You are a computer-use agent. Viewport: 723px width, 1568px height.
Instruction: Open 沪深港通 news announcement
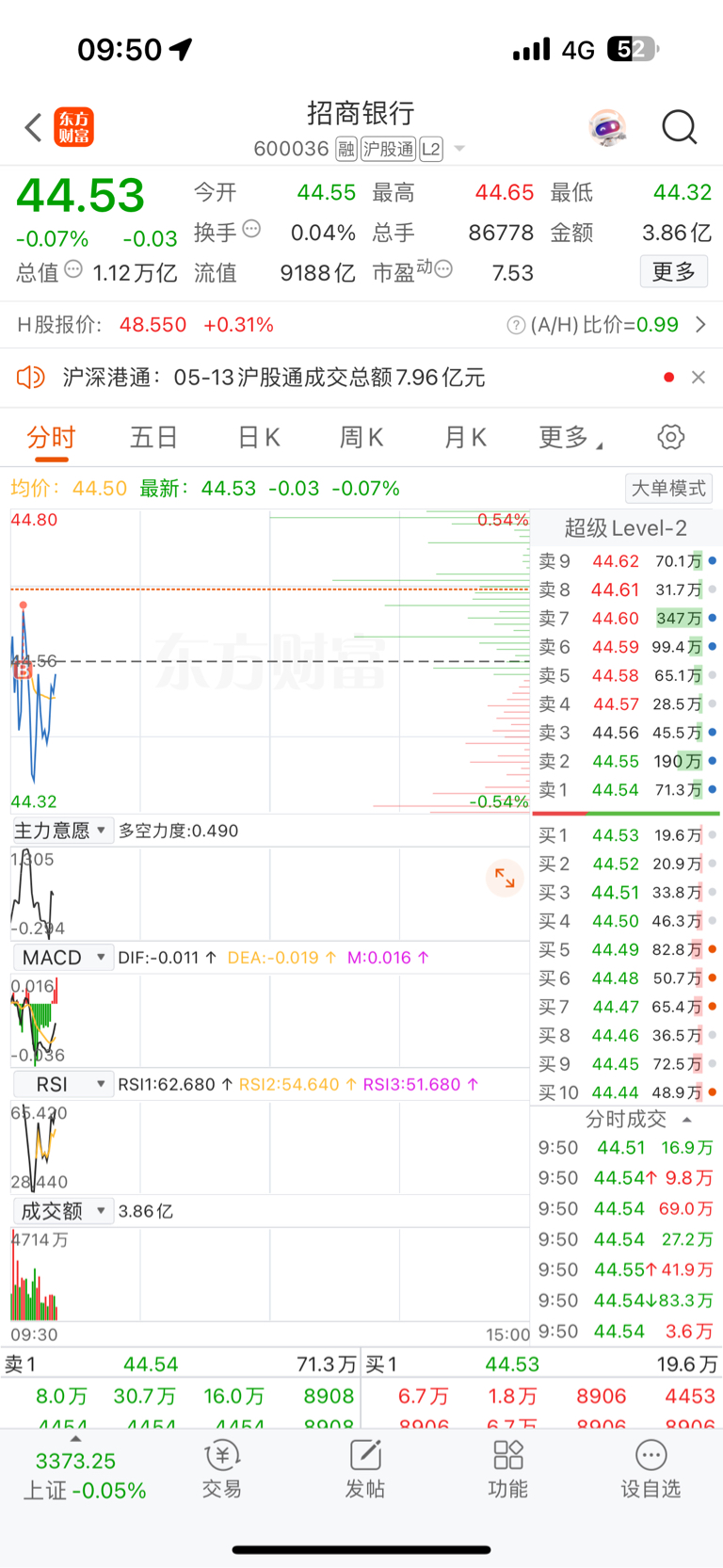(x=274, y=378)
